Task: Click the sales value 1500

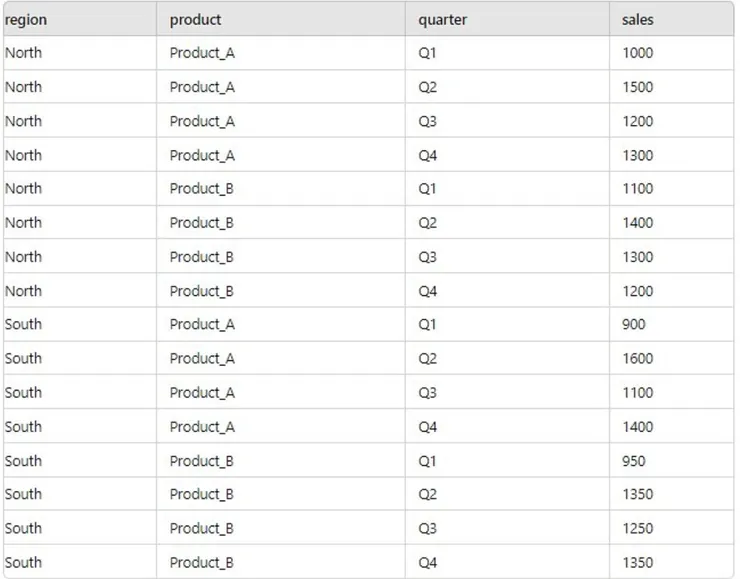Action: [x=637, y=87]
